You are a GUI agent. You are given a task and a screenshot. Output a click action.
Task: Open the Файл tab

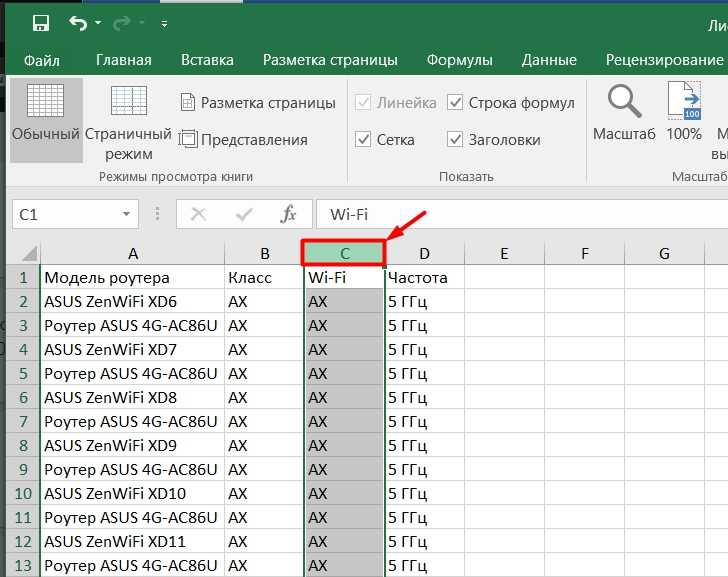point(42,60)
